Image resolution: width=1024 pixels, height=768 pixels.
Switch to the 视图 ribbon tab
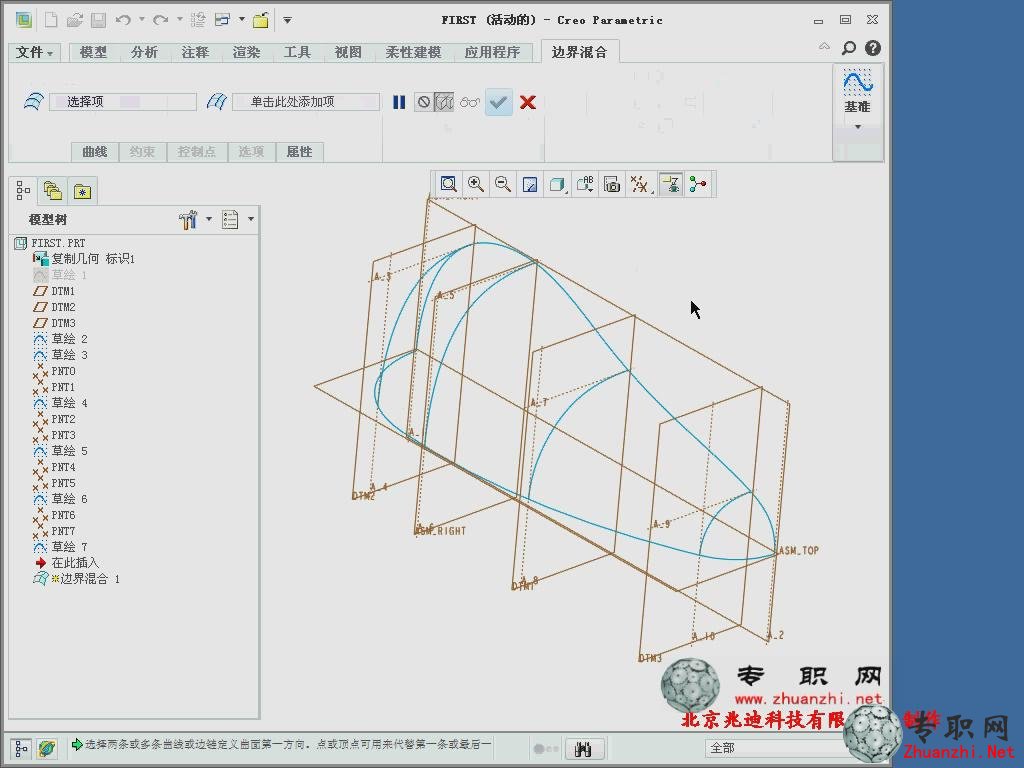(348, 52)
